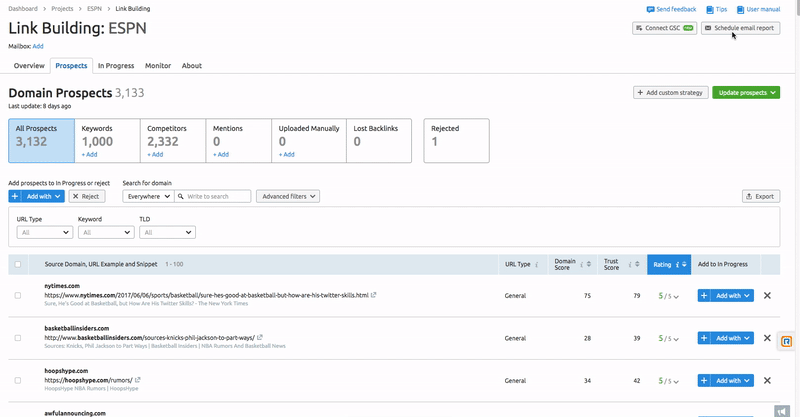The height and width of the screenshot is (417, 800).
Task: Reject hoopshype.com prospect with X icon
Action: coord(767,380)
